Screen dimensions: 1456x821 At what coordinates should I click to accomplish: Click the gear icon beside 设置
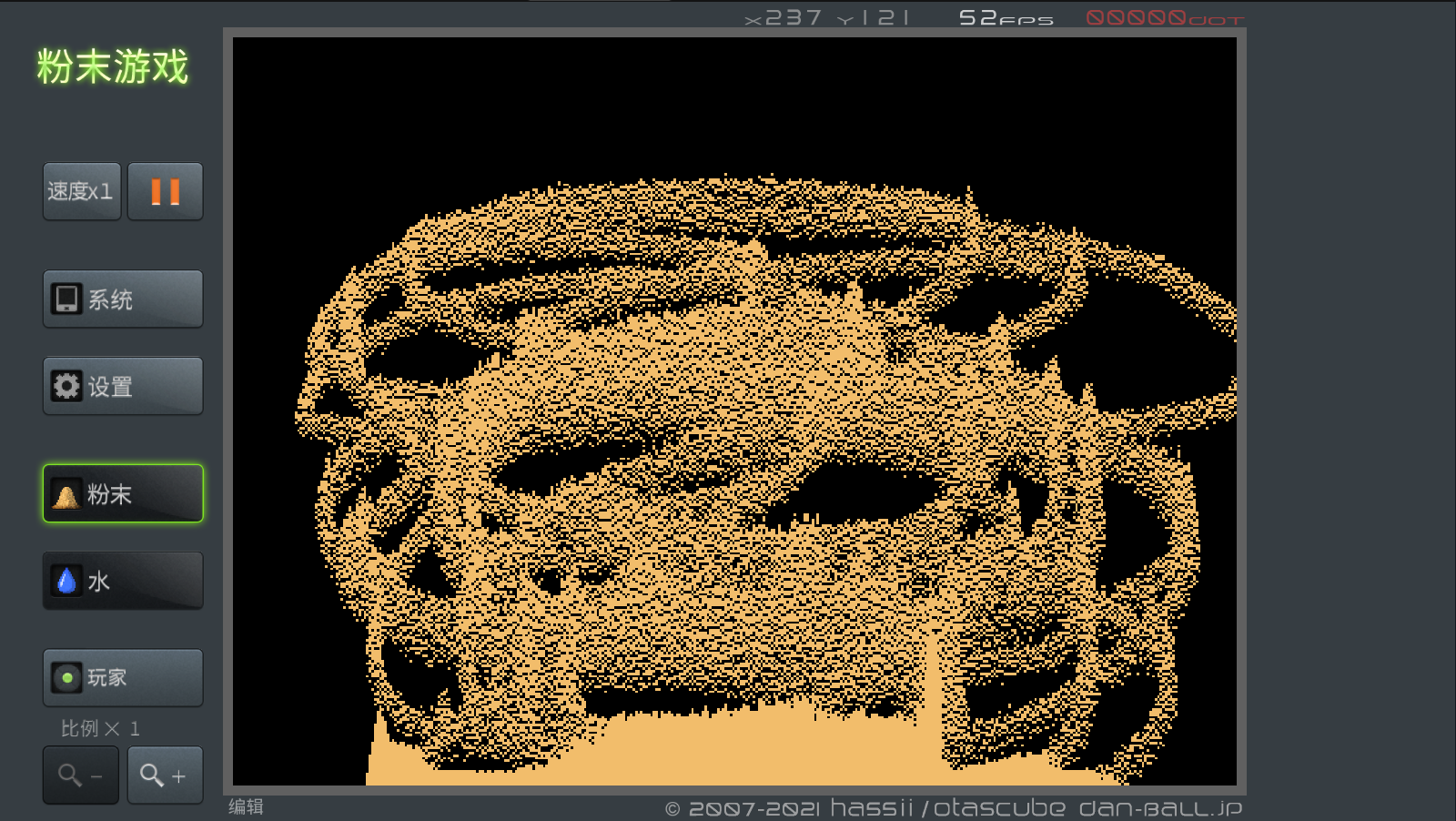66,386
